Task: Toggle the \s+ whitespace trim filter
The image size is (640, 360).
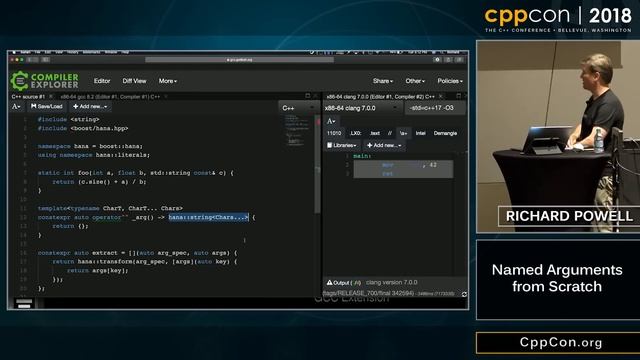Action: [x=403, y=133]
